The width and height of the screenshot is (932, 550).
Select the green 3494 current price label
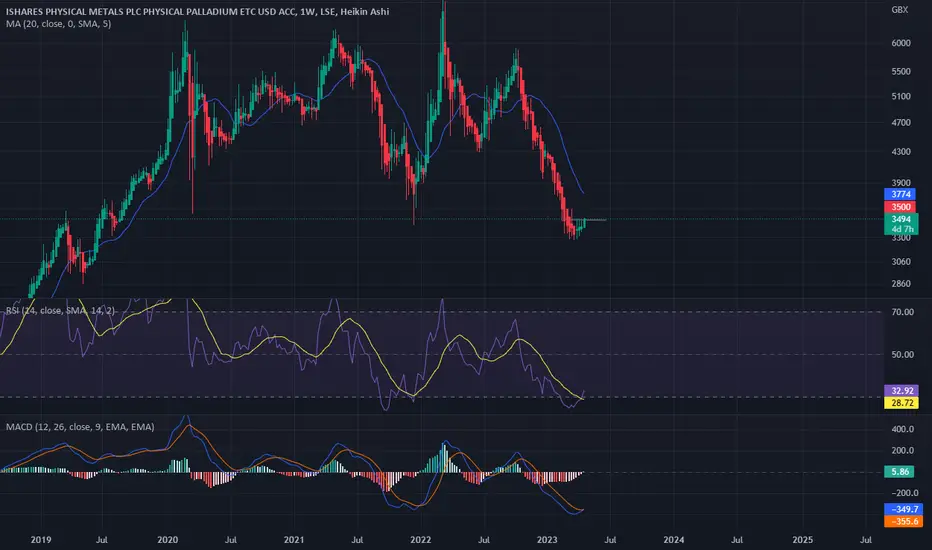[901, 219]
